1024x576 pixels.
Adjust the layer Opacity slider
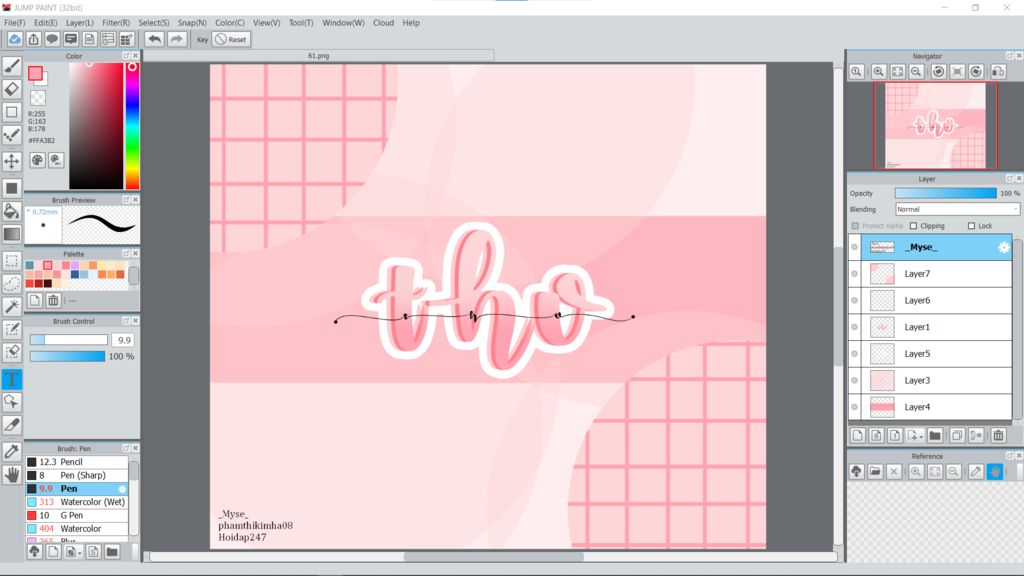click(x=946, y=193)
